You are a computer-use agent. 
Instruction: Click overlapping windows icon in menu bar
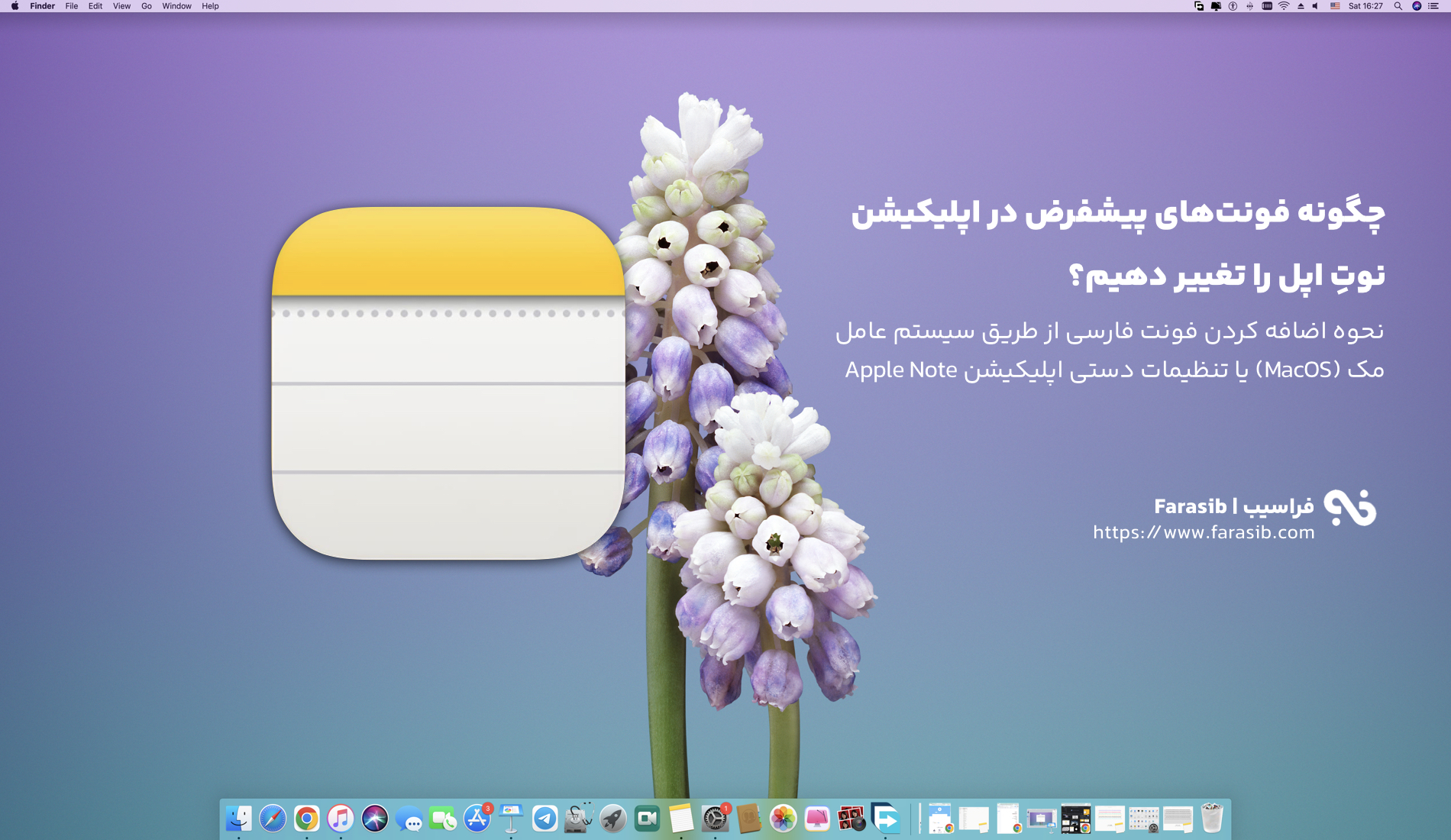coord(1199,6)
